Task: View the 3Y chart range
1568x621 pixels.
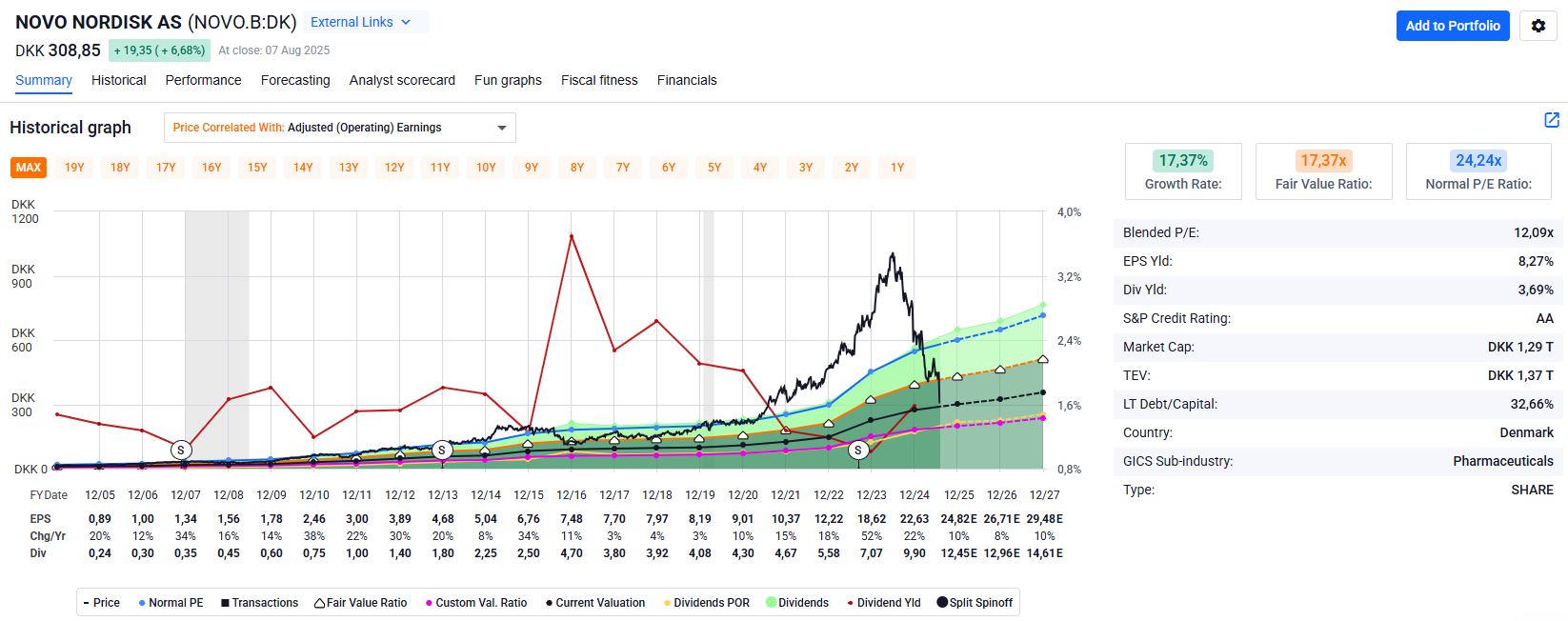Action: tap(806, 168)
